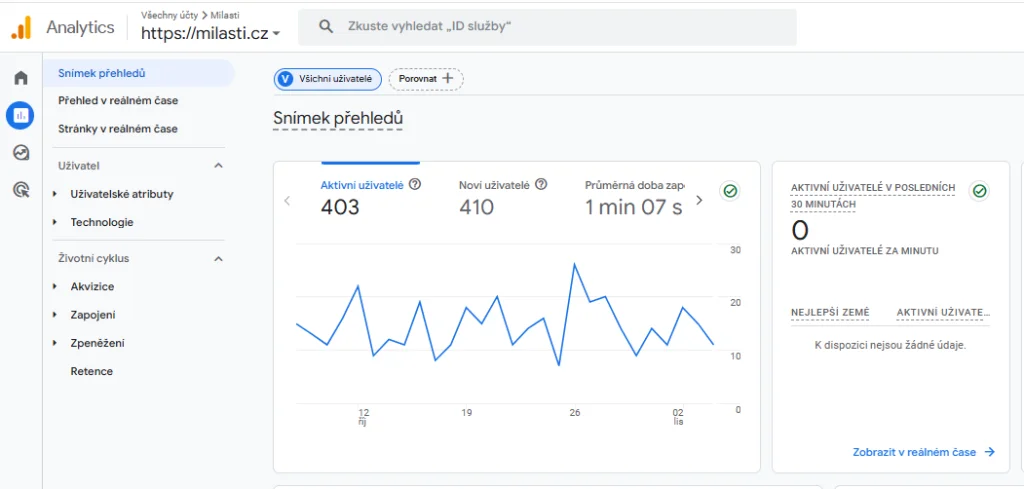The image size is (1024, 489).
Task: Click the Porovnat comparison button
Action: 426,79
